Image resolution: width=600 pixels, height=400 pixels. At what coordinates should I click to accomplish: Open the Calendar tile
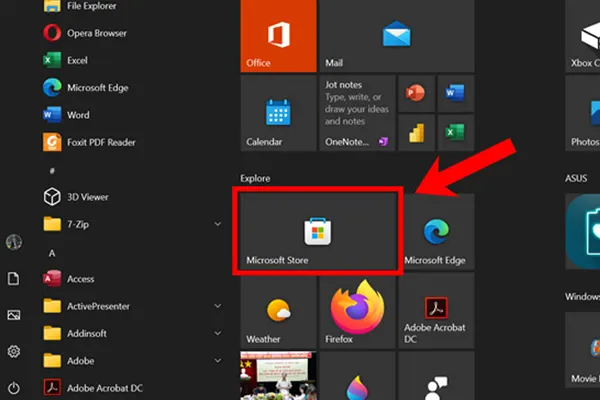pyautogui.click(x=278, y=113)
